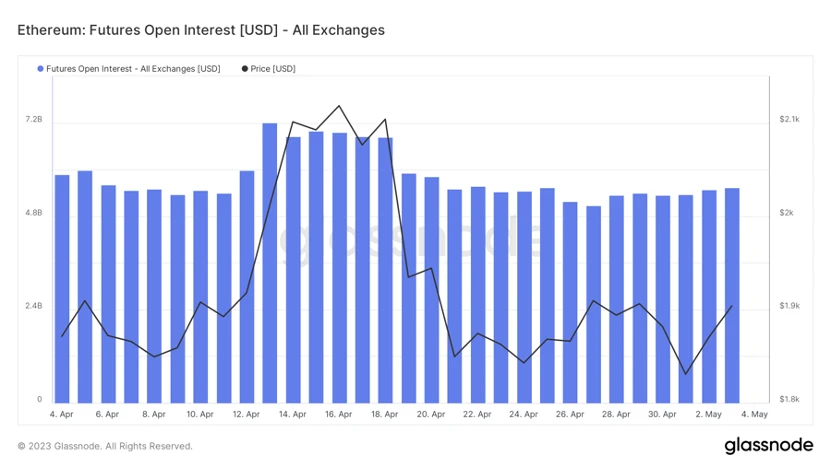Select the tallest bar on 13 Apr
Viewport: 832px width, 468px height.
[270, 262]
